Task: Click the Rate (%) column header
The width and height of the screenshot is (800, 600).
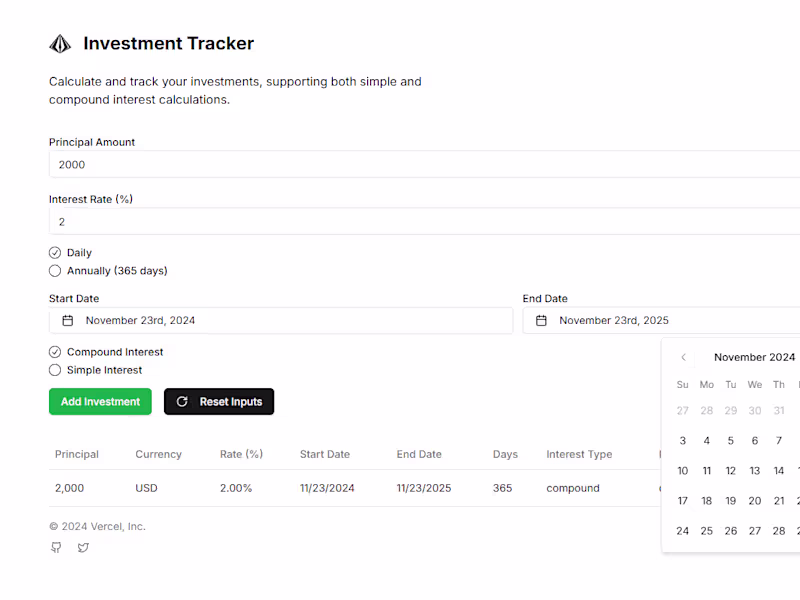Action: point(241,453)
